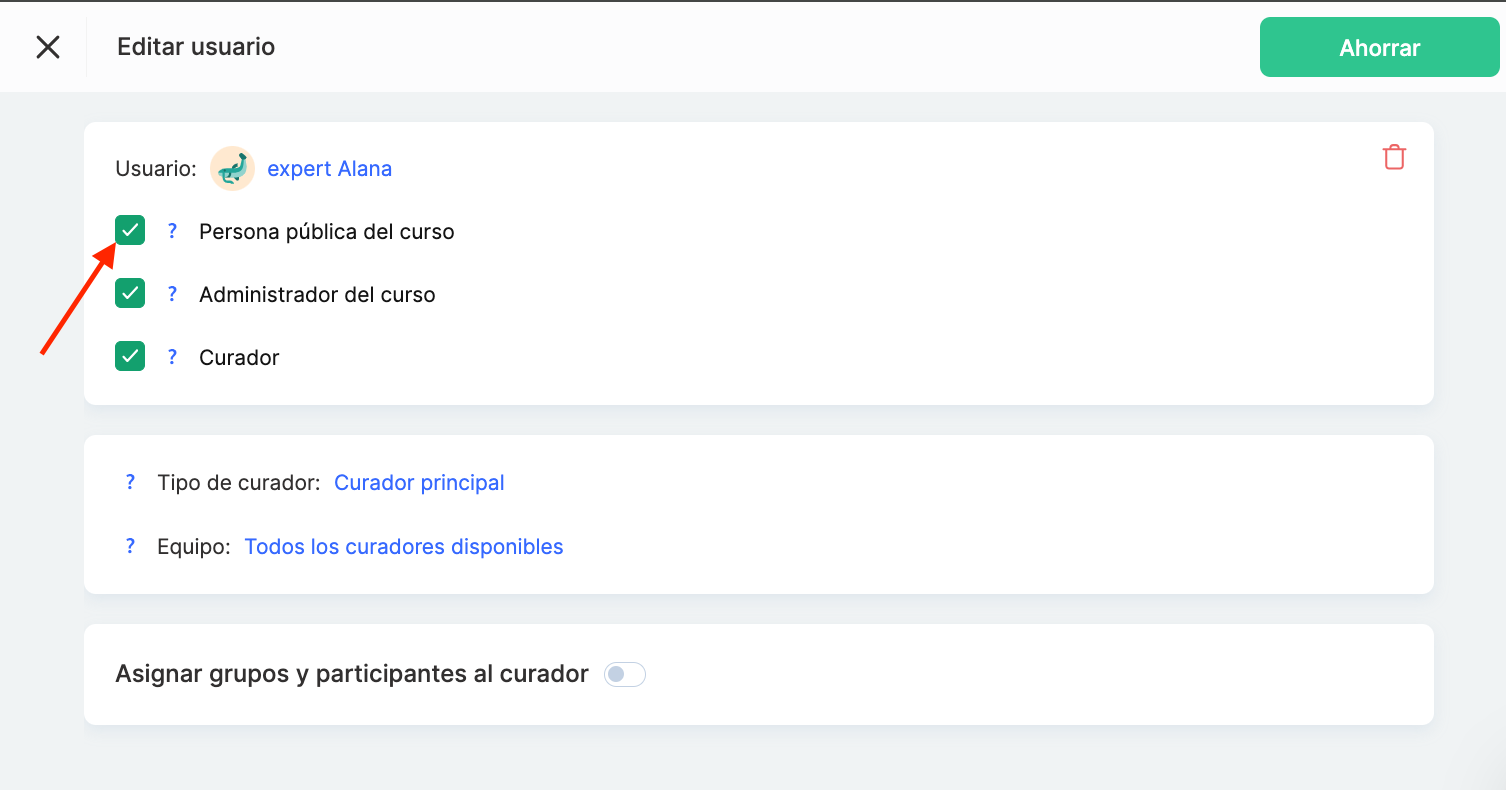Click expert Alana's avatar image
Image resolution: width=1506 pixels, height=790 pixels.
click(x=233, y=168)
